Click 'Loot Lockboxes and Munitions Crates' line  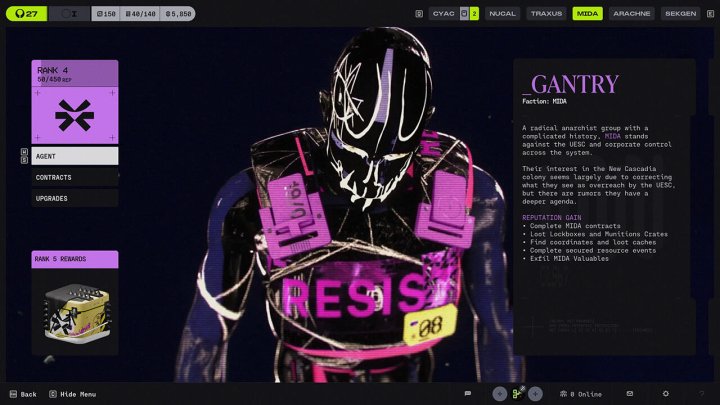coord(595,234)
